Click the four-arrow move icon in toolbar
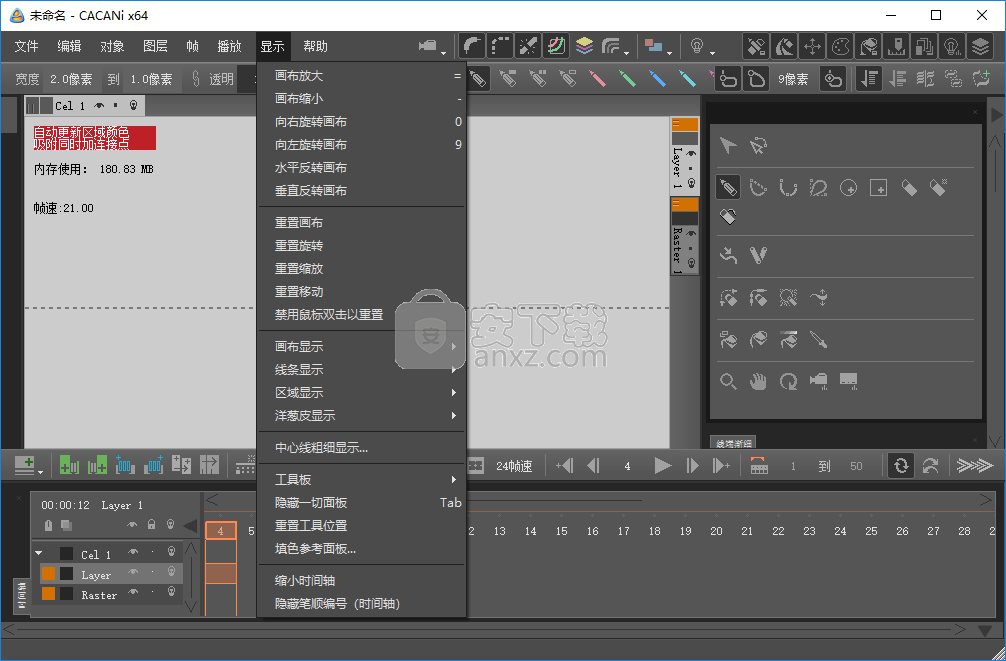This screenshot has height=661, width=1006. tap(812, 46)
